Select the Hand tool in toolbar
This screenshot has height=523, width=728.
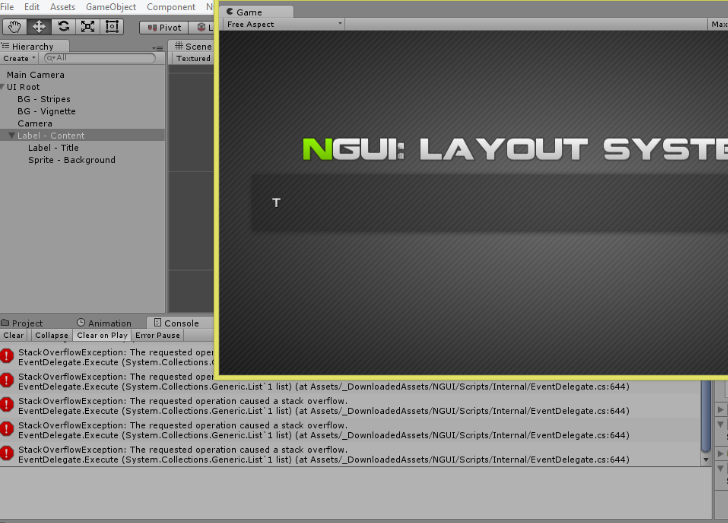coord(14,27)
